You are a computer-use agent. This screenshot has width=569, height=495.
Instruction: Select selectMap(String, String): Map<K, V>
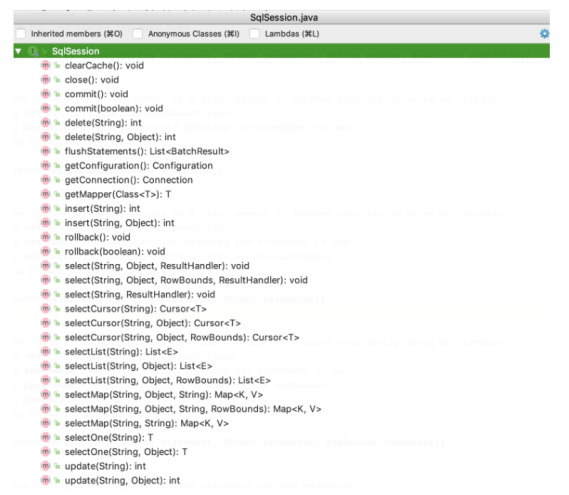coord(147,423)
